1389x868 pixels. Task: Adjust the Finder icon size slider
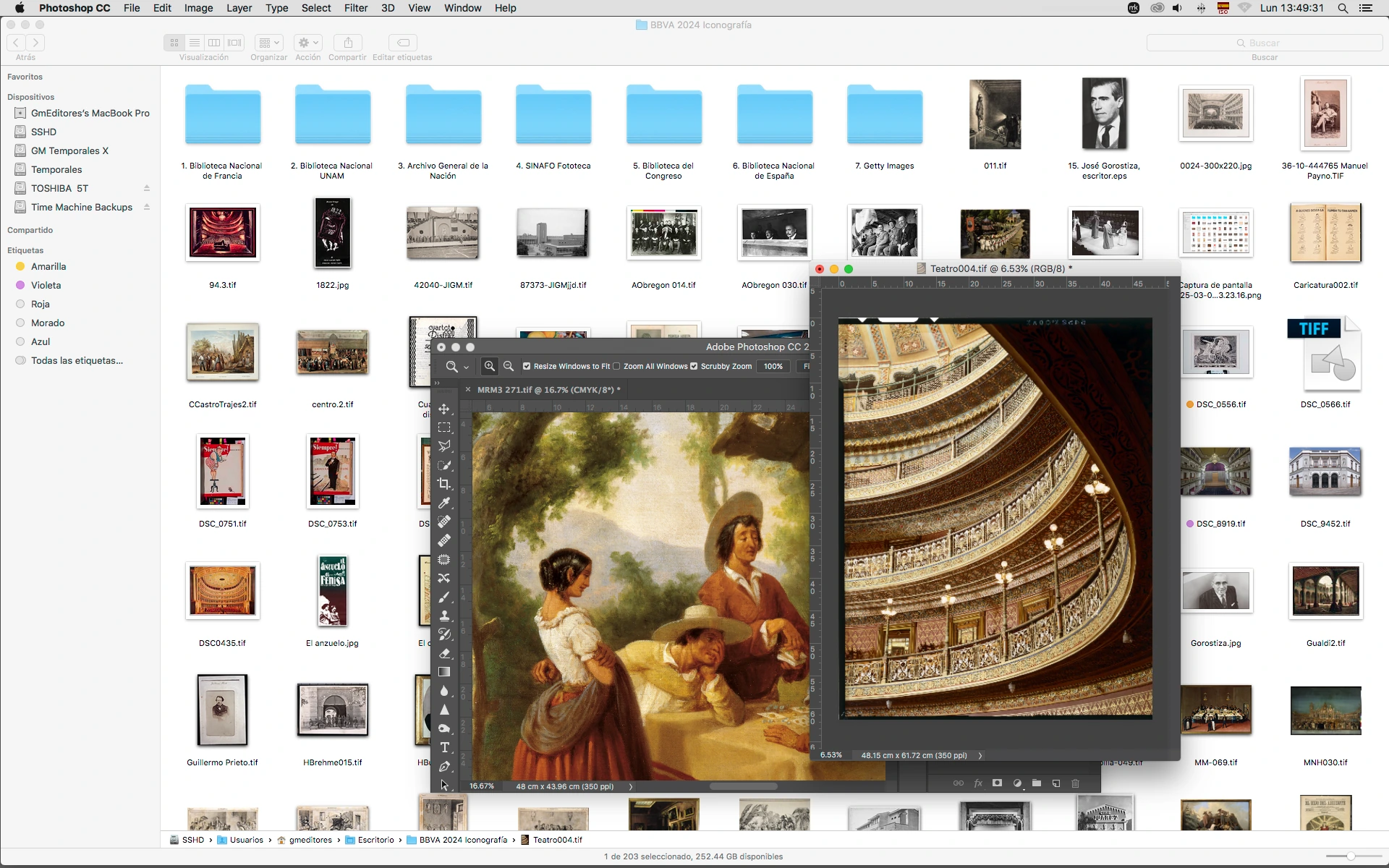click(1350, 856)
